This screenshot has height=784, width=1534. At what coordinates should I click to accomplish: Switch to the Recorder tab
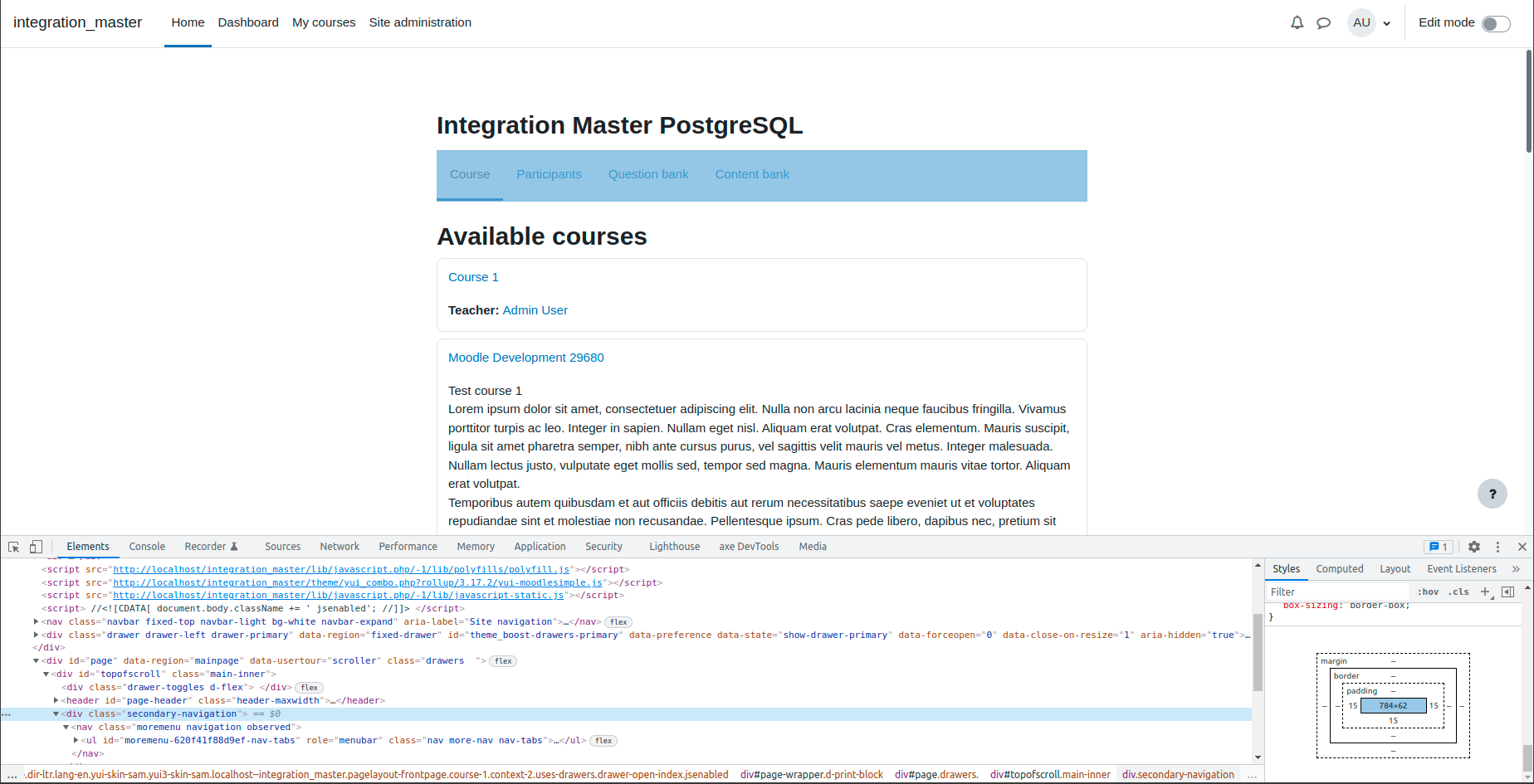211,547
